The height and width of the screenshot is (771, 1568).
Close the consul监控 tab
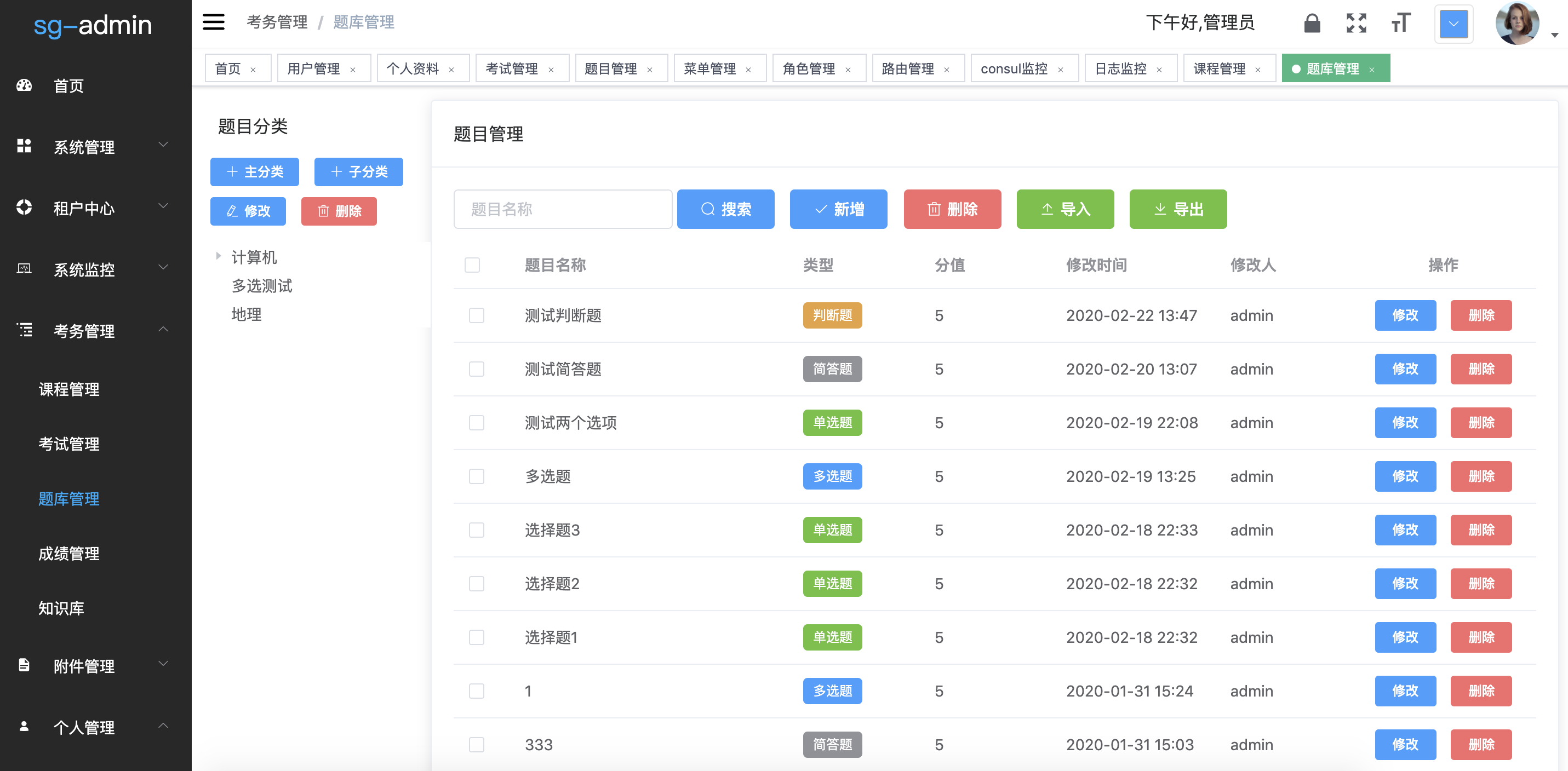[x=1061, y=70]
